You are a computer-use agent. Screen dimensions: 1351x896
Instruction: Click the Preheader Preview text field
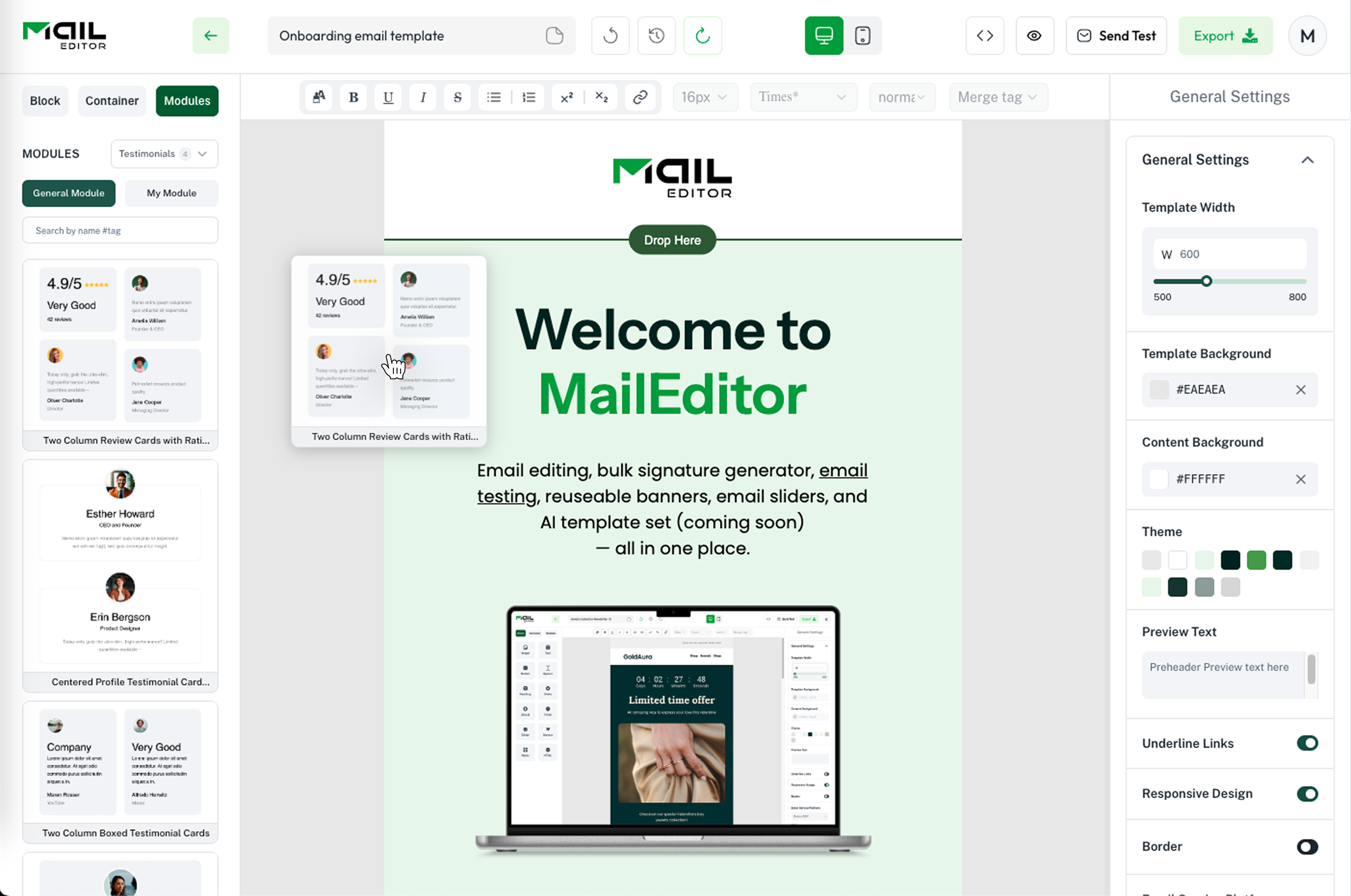click(x=1223, y=675)
